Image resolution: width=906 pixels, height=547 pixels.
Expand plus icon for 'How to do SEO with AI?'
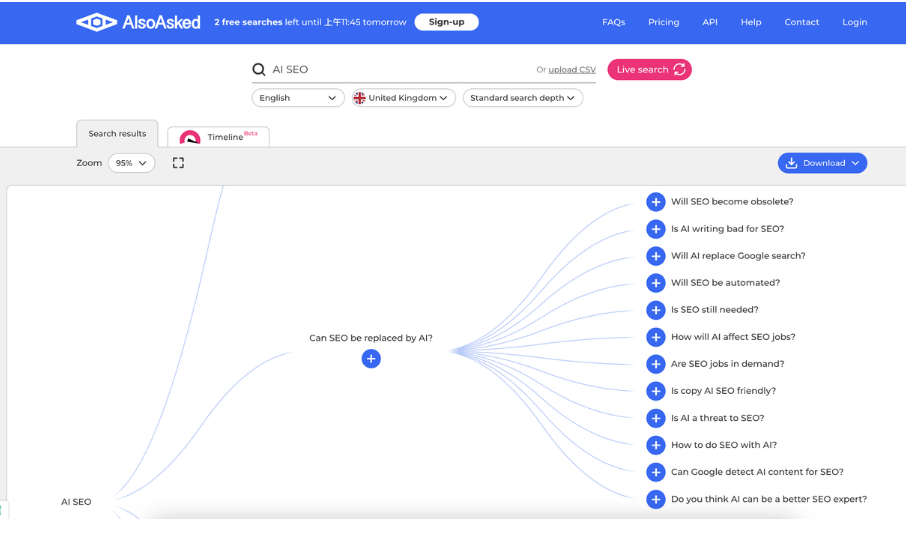[x=656, y=445]
